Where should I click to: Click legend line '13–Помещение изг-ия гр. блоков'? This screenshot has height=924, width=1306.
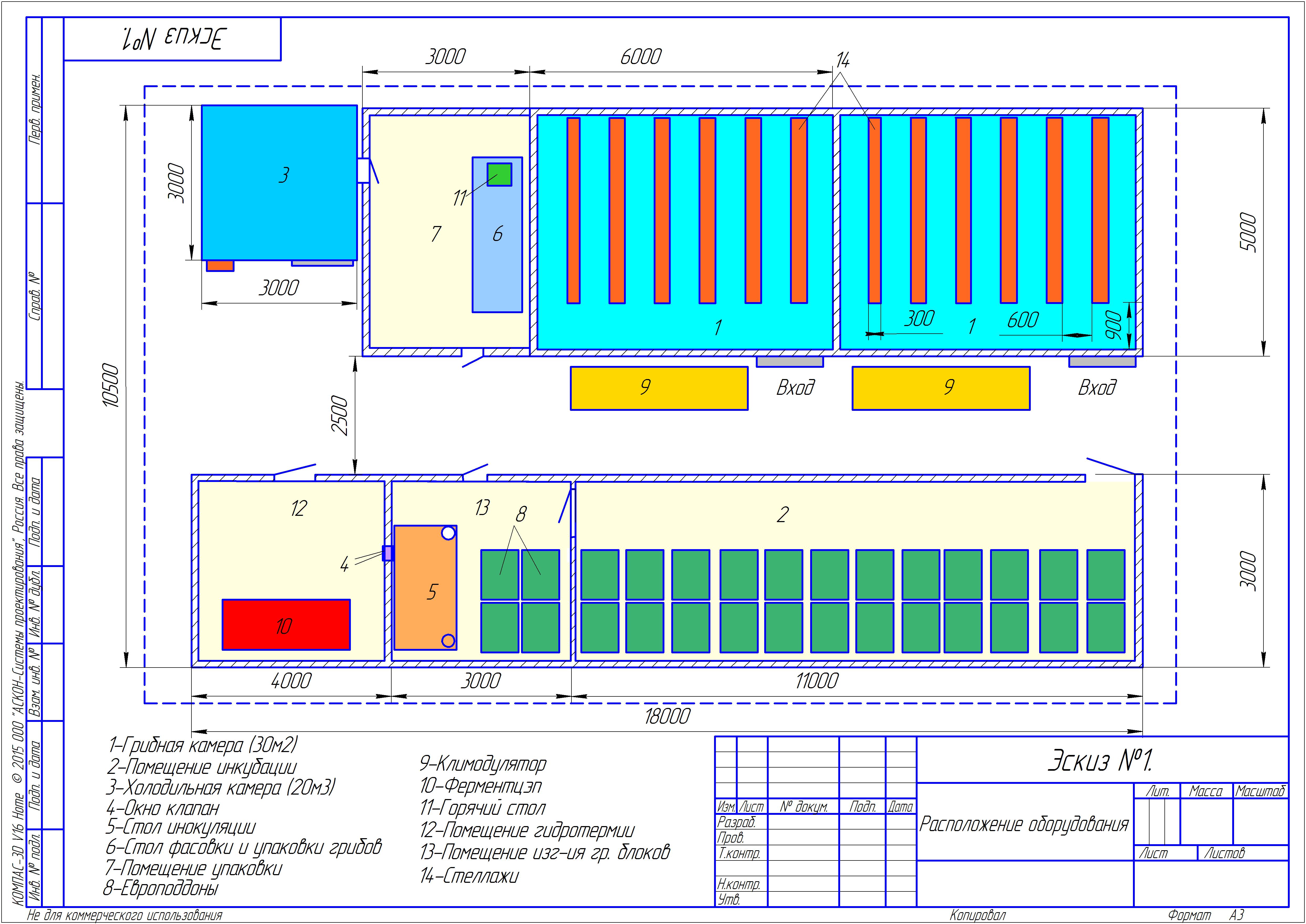[545, 852]
